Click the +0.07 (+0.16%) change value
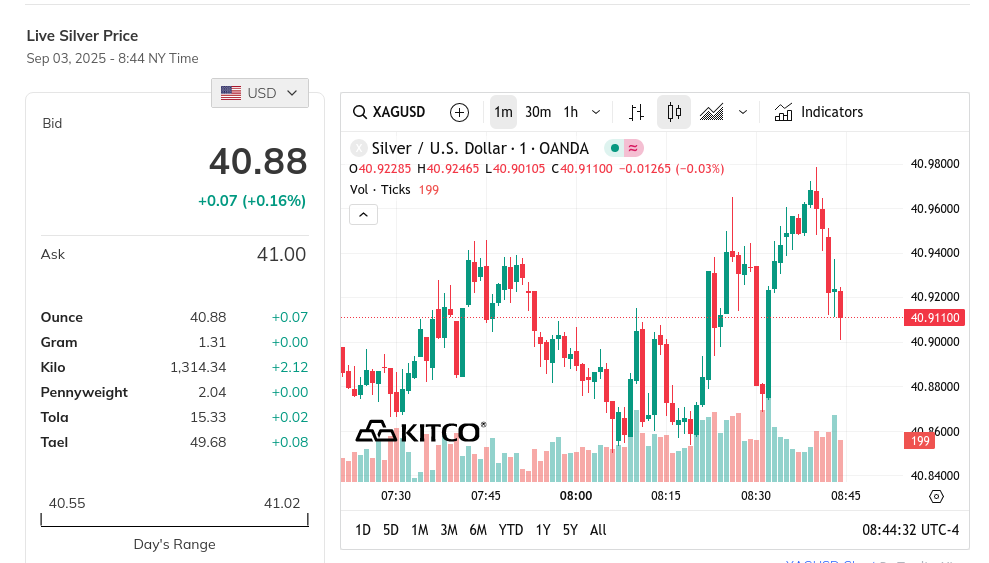The image size is (989, 563). [x=252, y=201]
